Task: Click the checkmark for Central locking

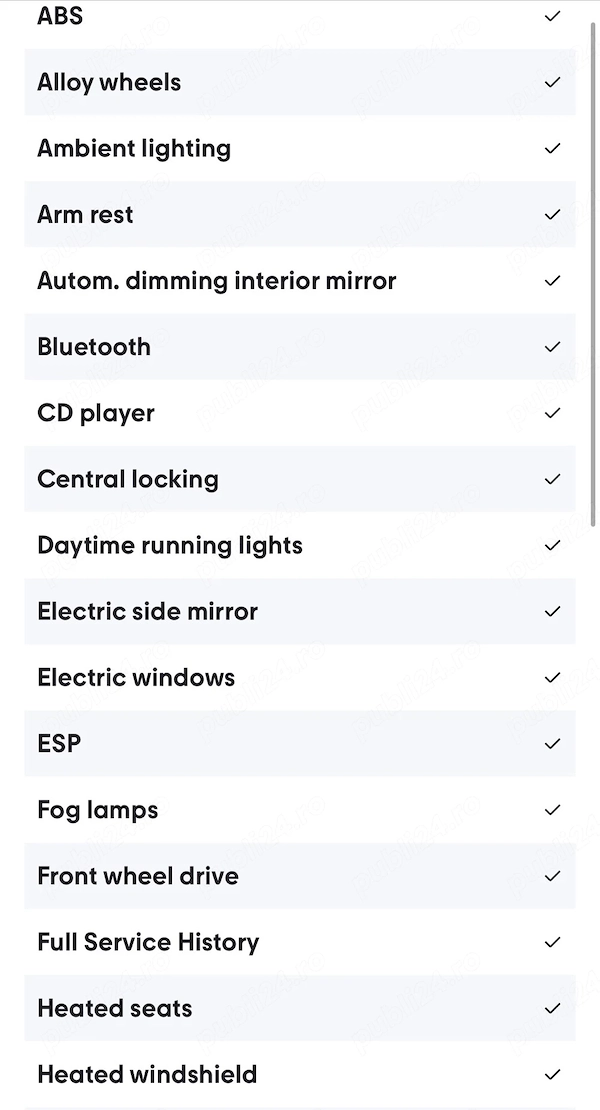Action: (x=553, y=479)
